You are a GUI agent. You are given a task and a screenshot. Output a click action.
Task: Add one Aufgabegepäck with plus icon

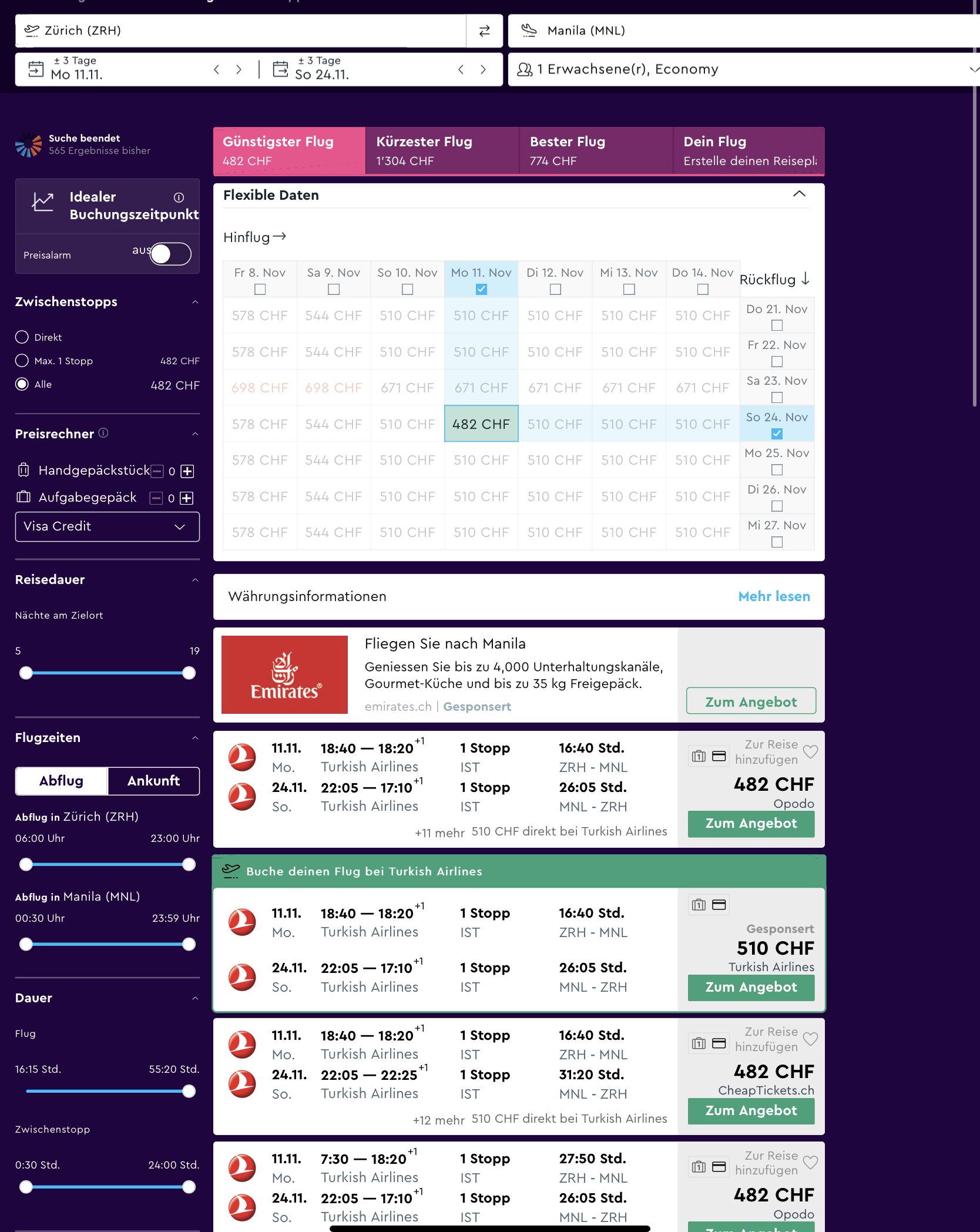point(187,498)
